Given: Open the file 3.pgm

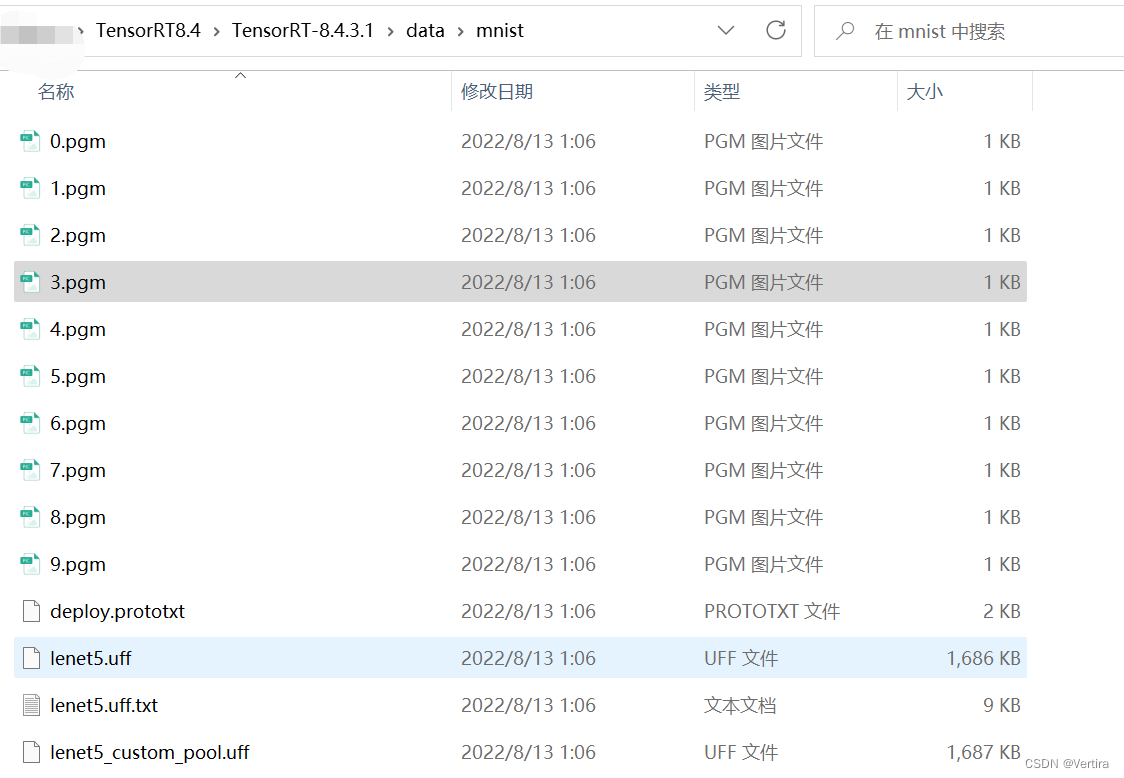Looking at the screenshot, I should [78, 282].
